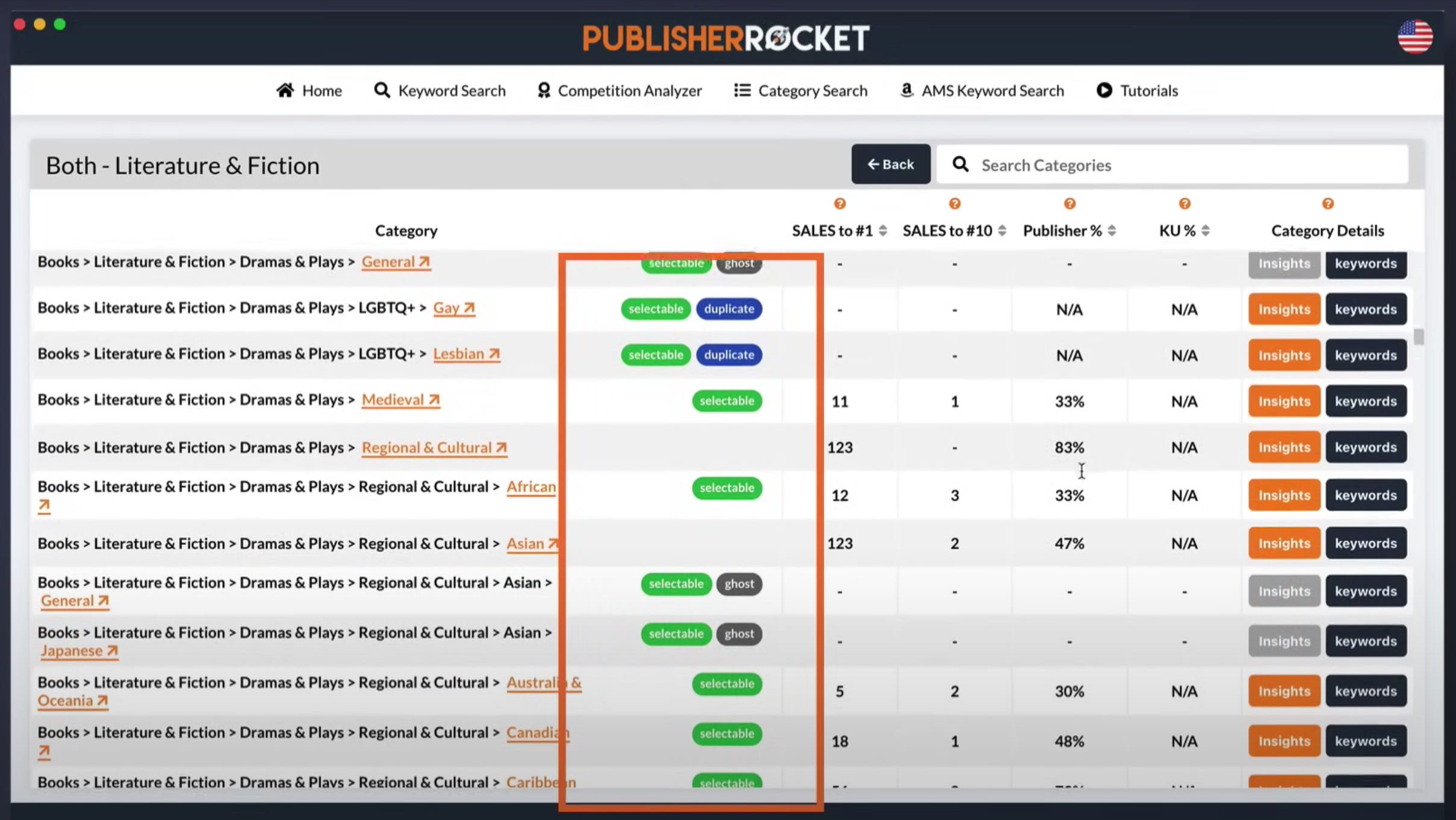
Task: Click Insights for the Medieval row
Action: tap(1284, 401)
